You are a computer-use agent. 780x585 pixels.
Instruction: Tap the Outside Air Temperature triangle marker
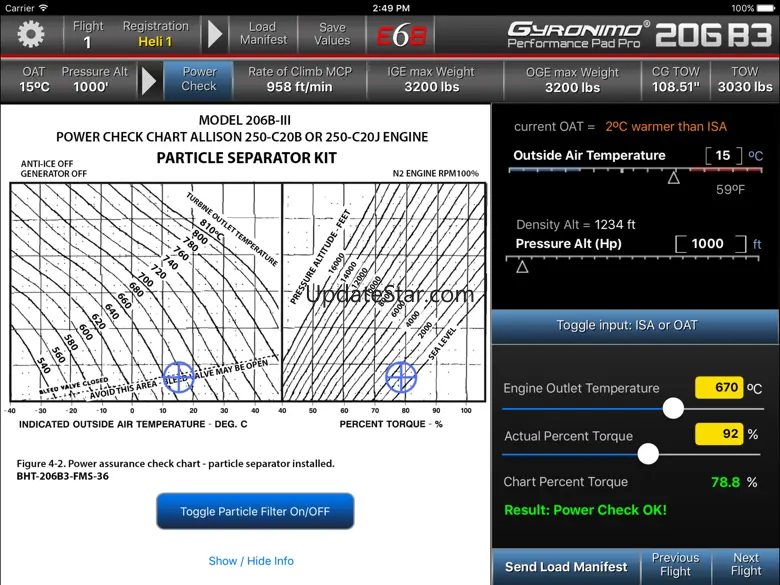point(674,178)
